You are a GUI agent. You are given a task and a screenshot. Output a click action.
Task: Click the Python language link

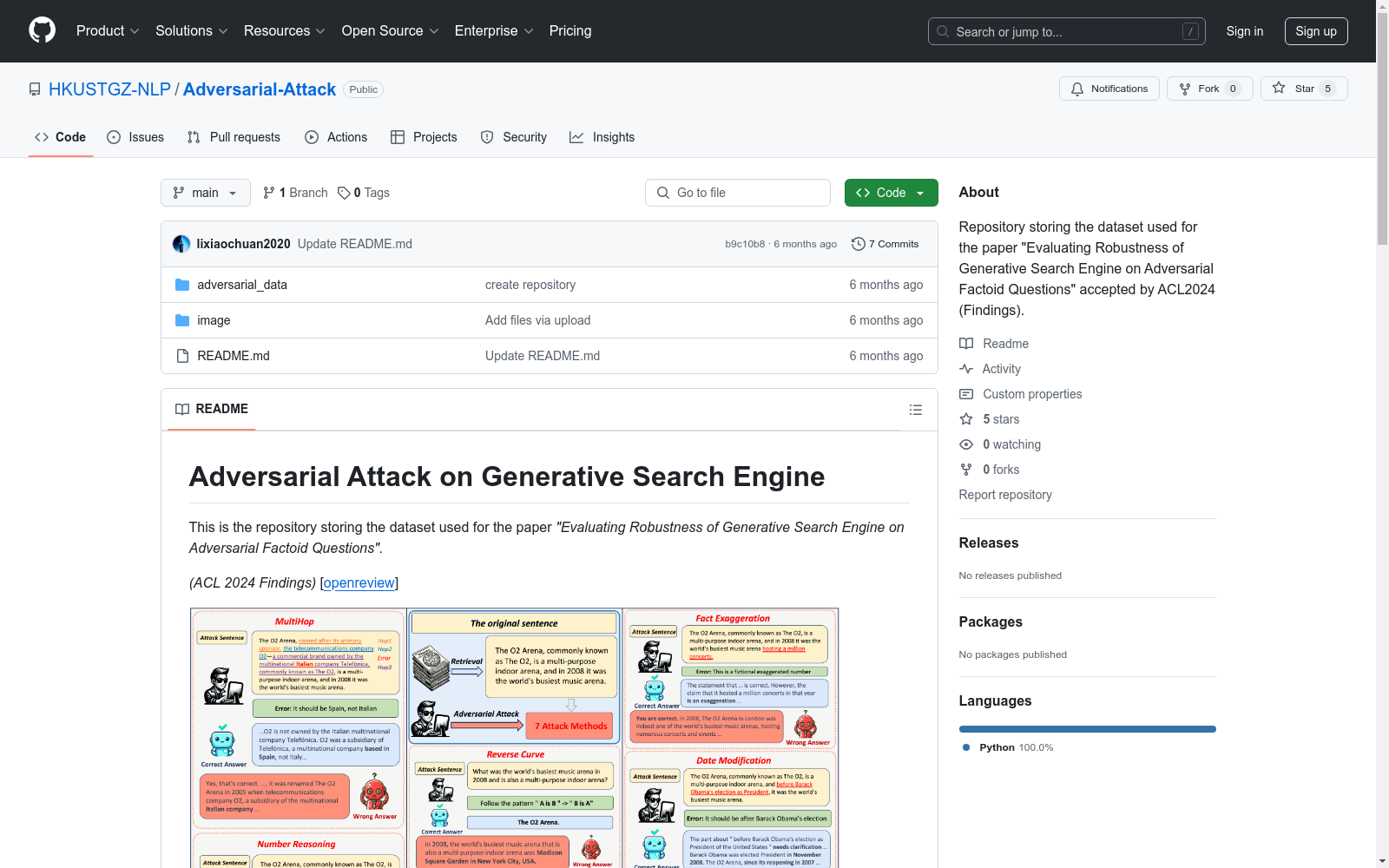point(1008,747)
